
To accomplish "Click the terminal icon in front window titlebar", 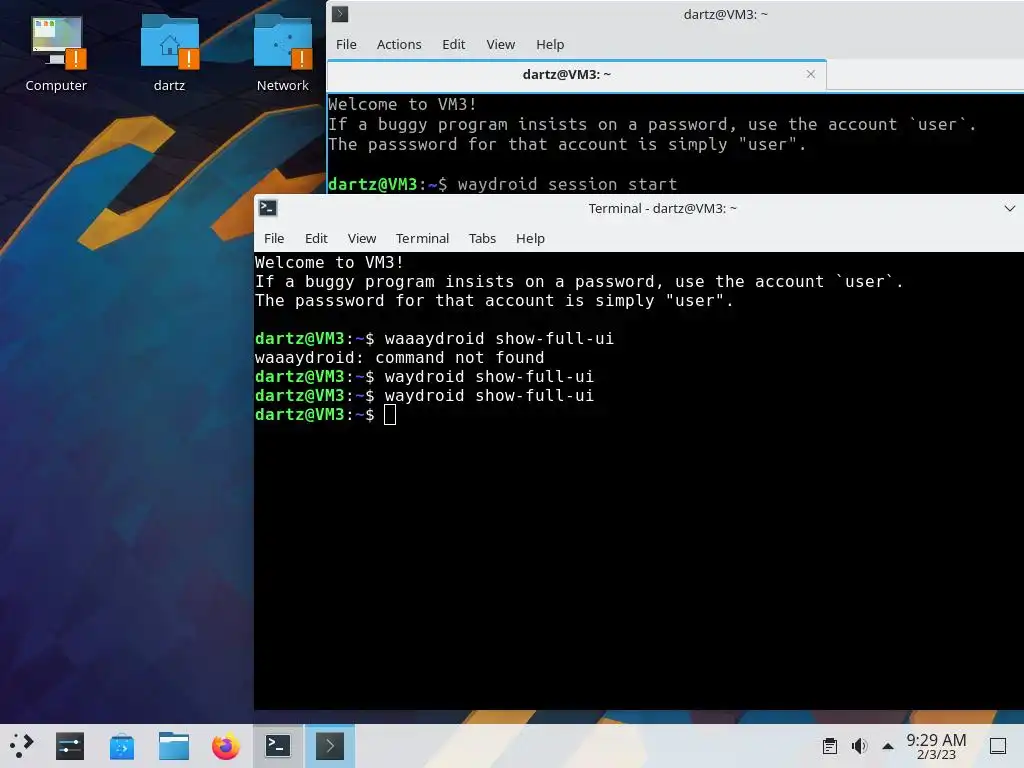I will coord(268,208).
